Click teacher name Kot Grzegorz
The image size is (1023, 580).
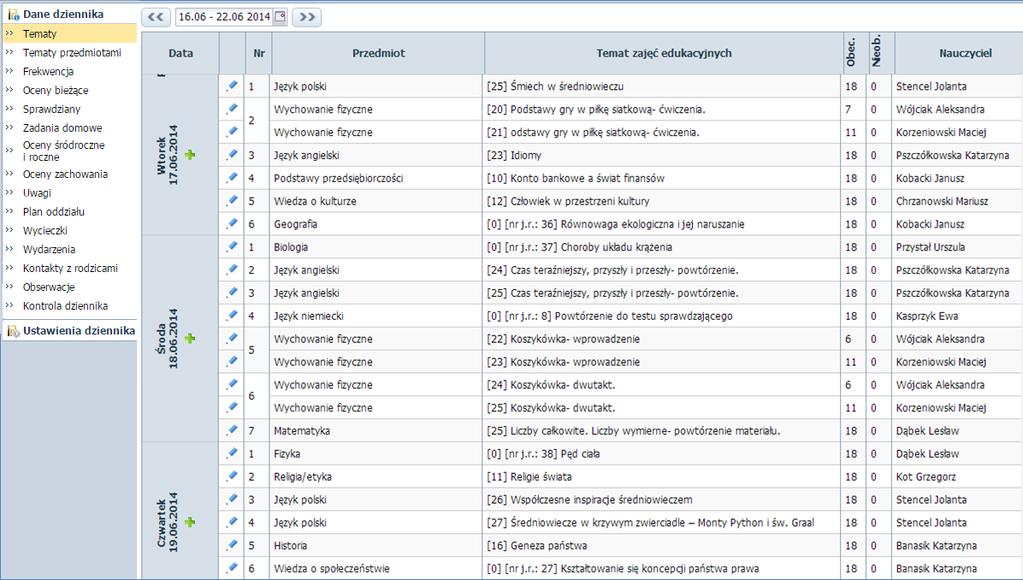coord(925,477)
